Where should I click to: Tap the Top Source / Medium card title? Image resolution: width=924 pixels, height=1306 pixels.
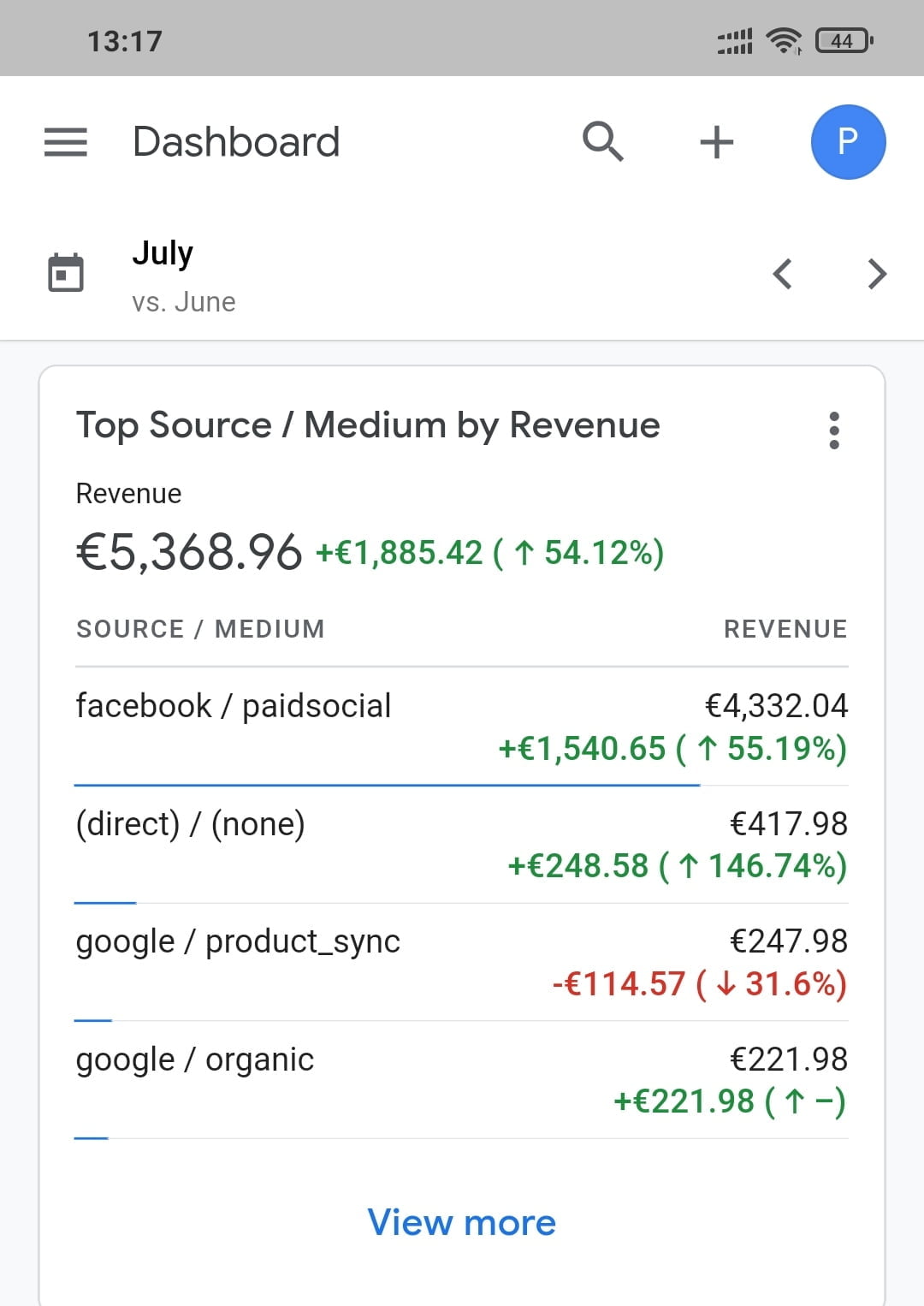[368, 425]
